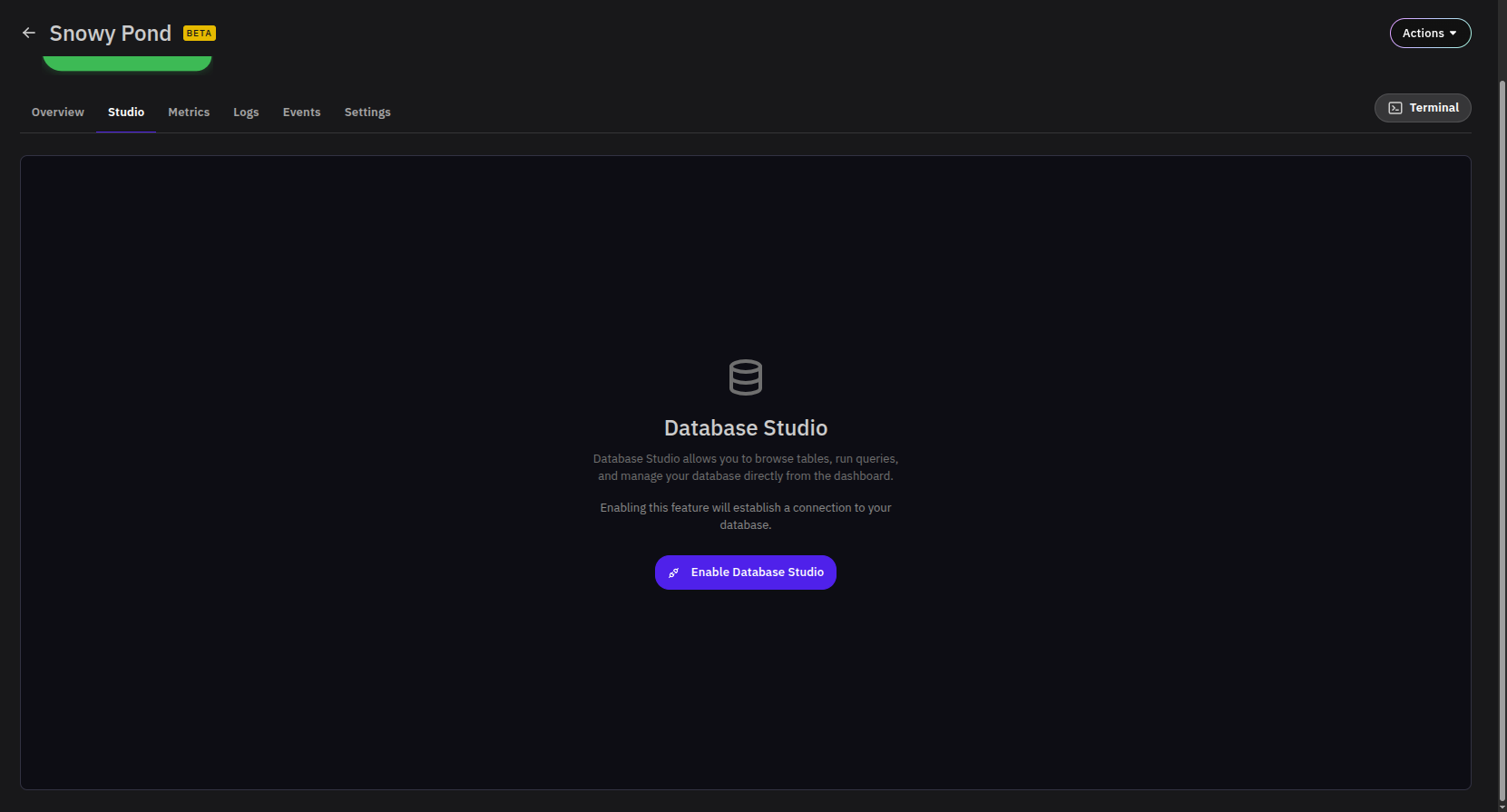Open the Actions dropdown menu

pos(1430,34)
